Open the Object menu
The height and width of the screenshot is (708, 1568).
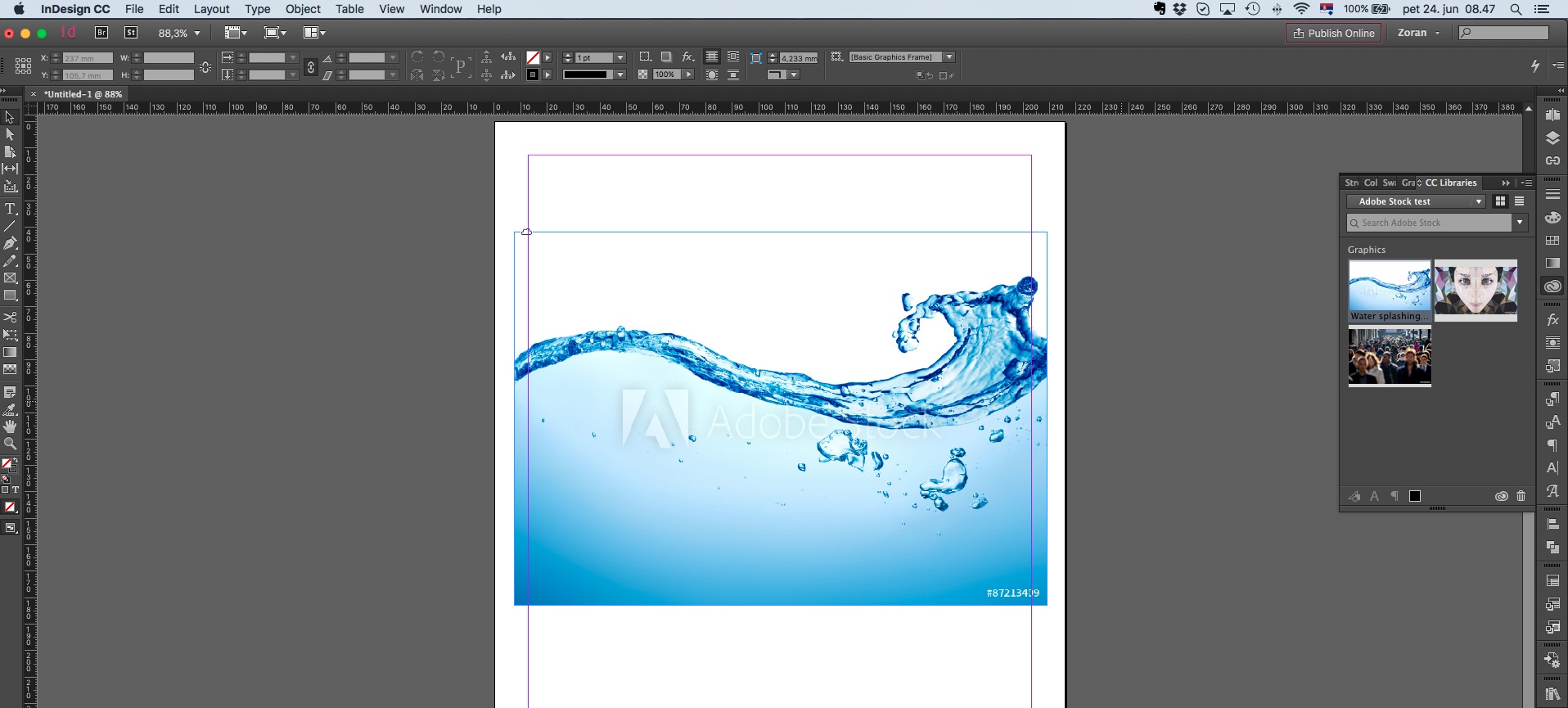[302, 9]
